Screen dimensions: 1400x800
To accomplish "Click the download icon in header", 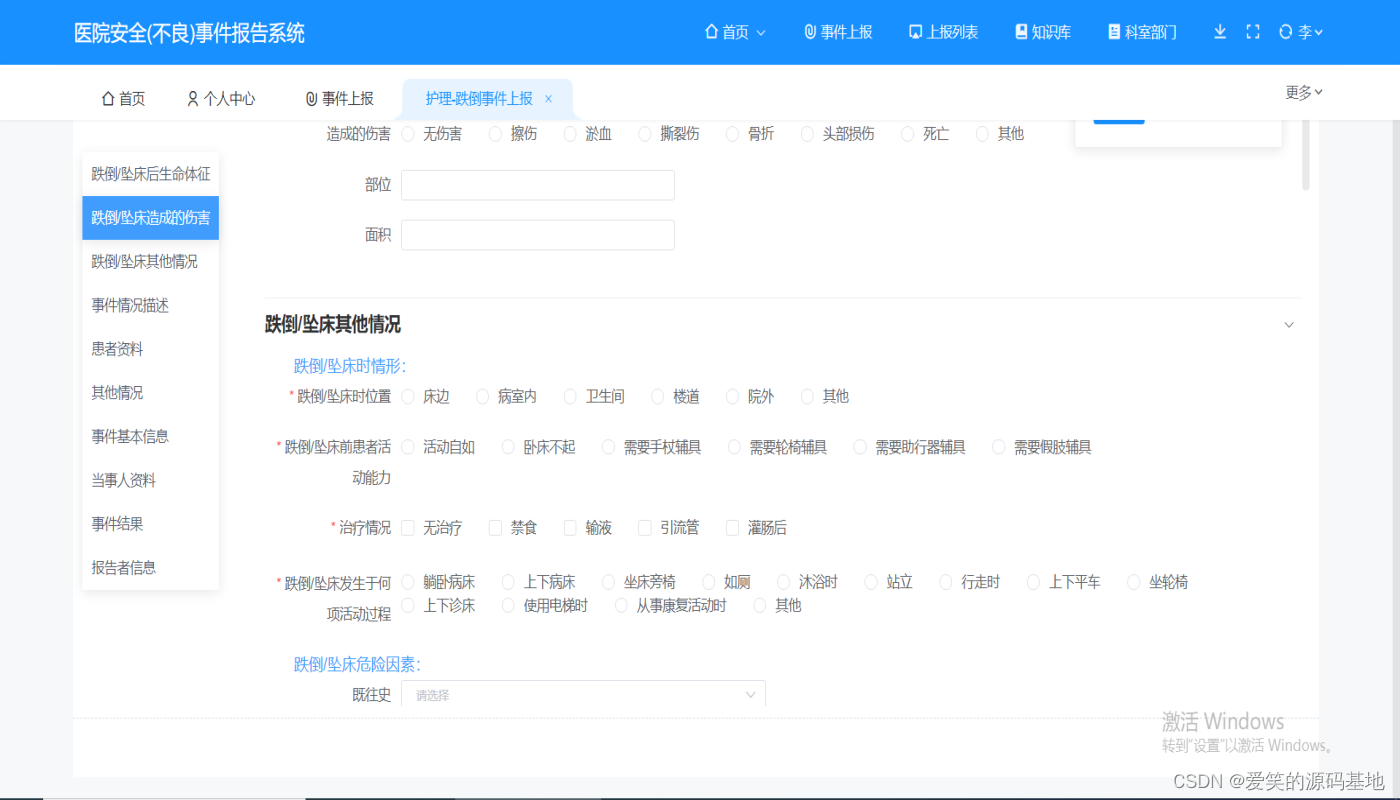I will coord(1220,32).
